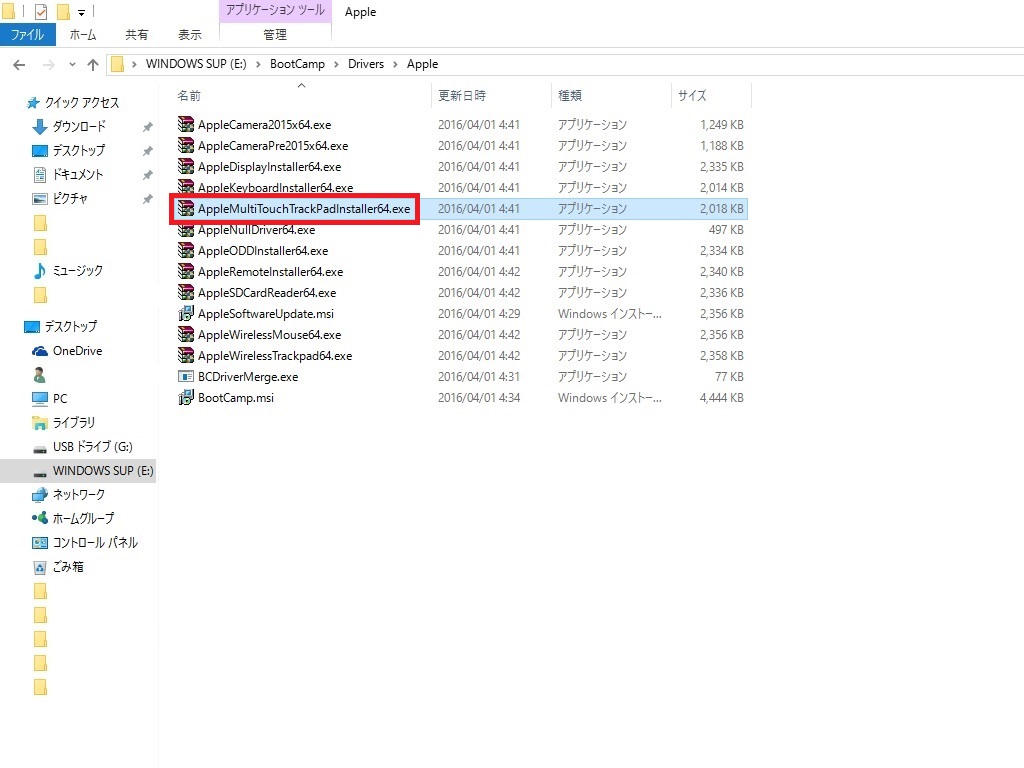The width and height of the screenshot is (1024, 768).
Task: Navigate to BootCamp in the address bar
Action: point(297,64)
